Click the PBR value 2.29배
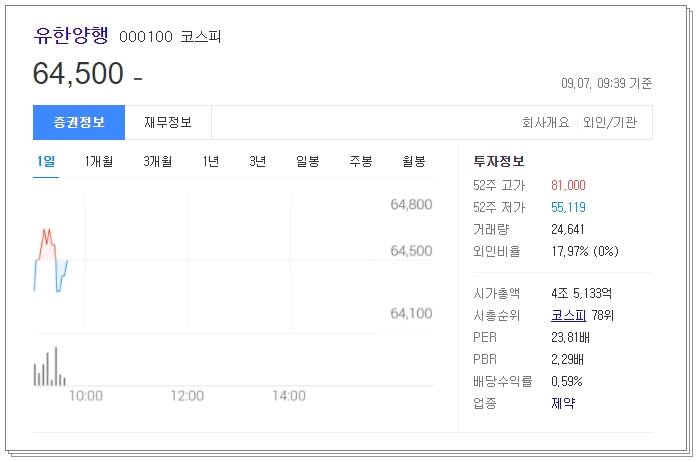Viewport: 698px width, 462px height. 567,359
